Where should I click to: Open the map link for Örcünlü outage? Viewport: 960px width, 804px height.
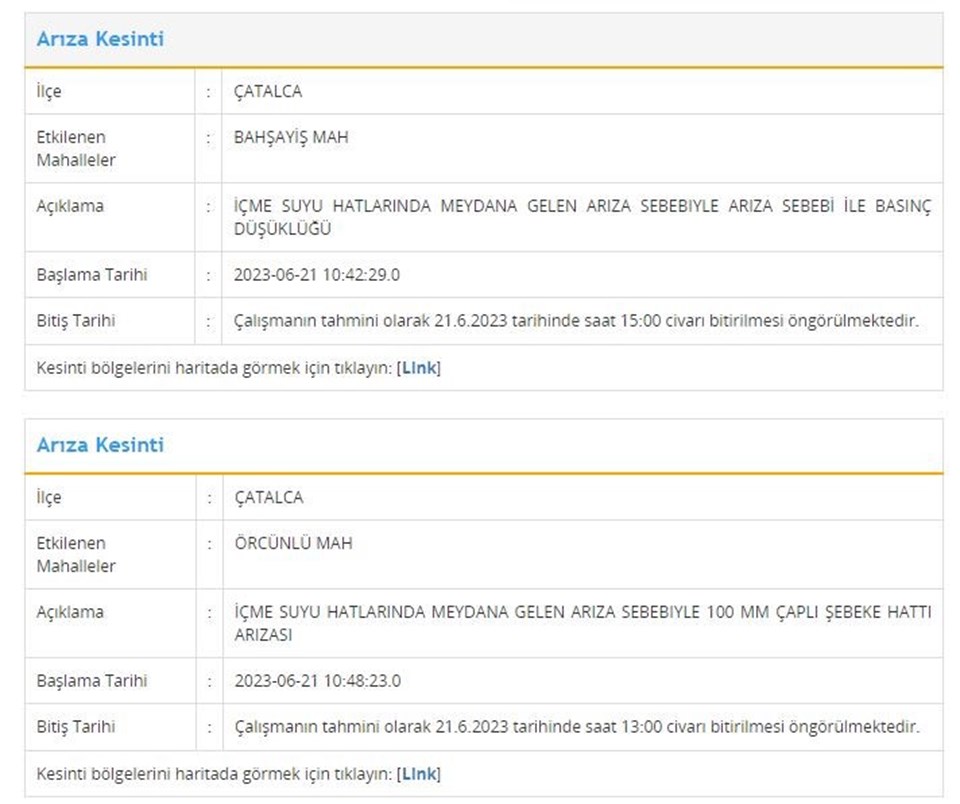(x=419, y=773)
